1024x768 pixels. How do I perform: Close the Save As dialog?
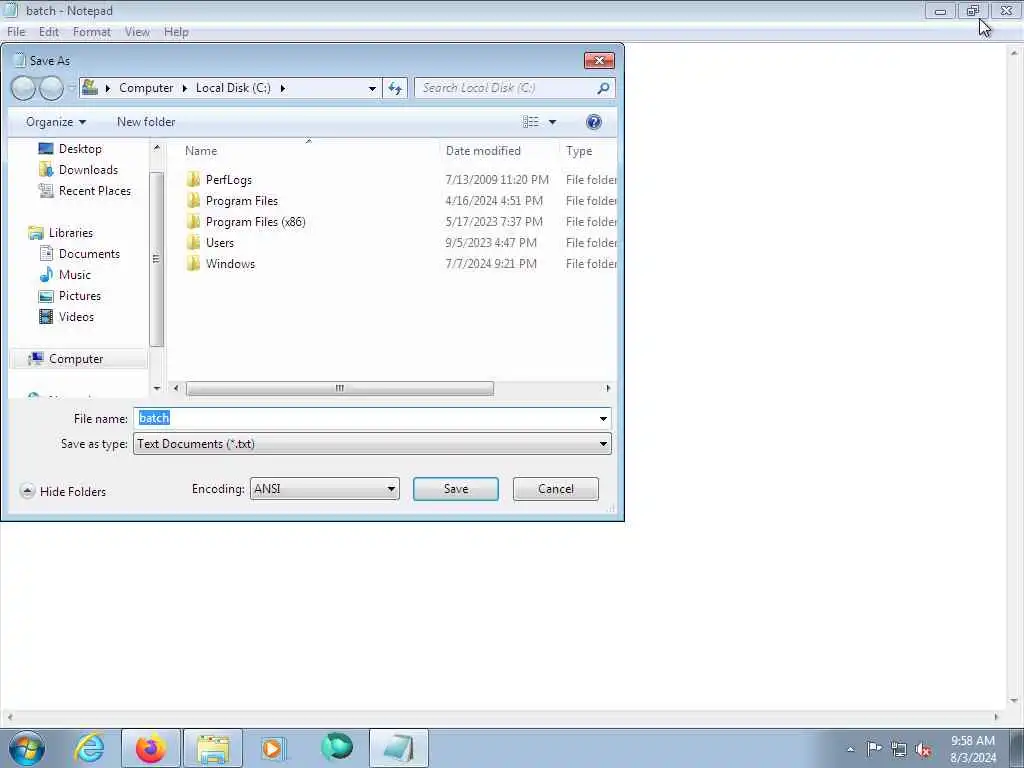coord(599,61)
